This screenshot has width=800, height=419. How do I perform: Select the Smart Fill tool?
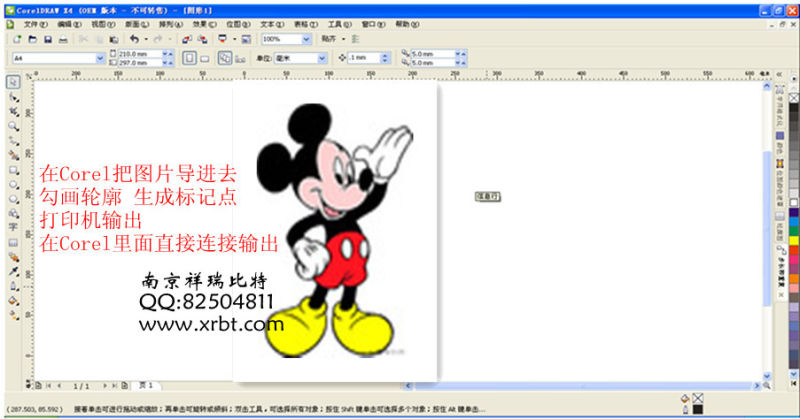tap(14, 155)
